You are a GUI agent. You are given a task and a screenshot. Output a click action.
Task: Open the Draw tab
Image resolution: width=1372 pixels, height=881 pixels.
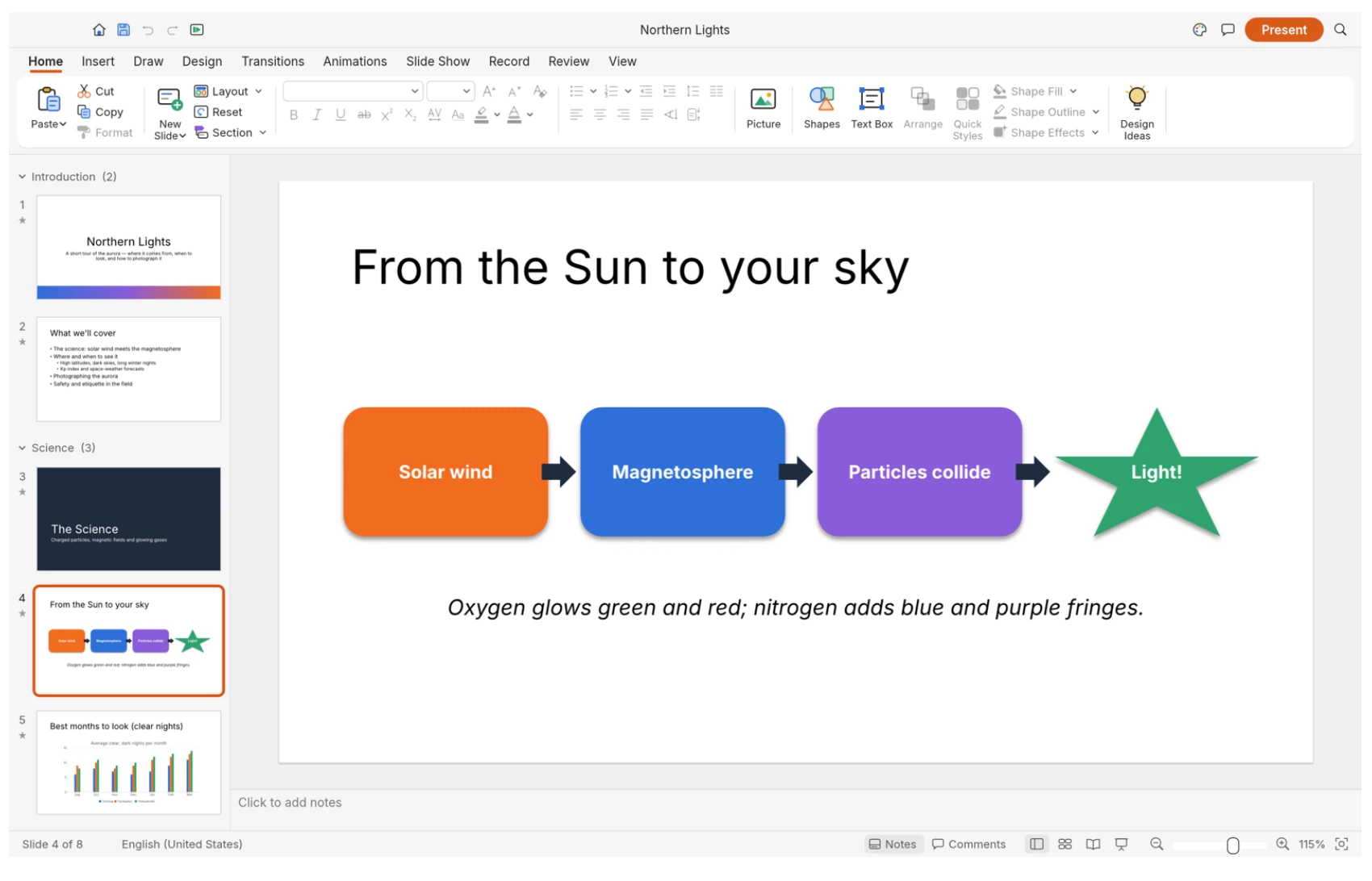tap(148, 61)
